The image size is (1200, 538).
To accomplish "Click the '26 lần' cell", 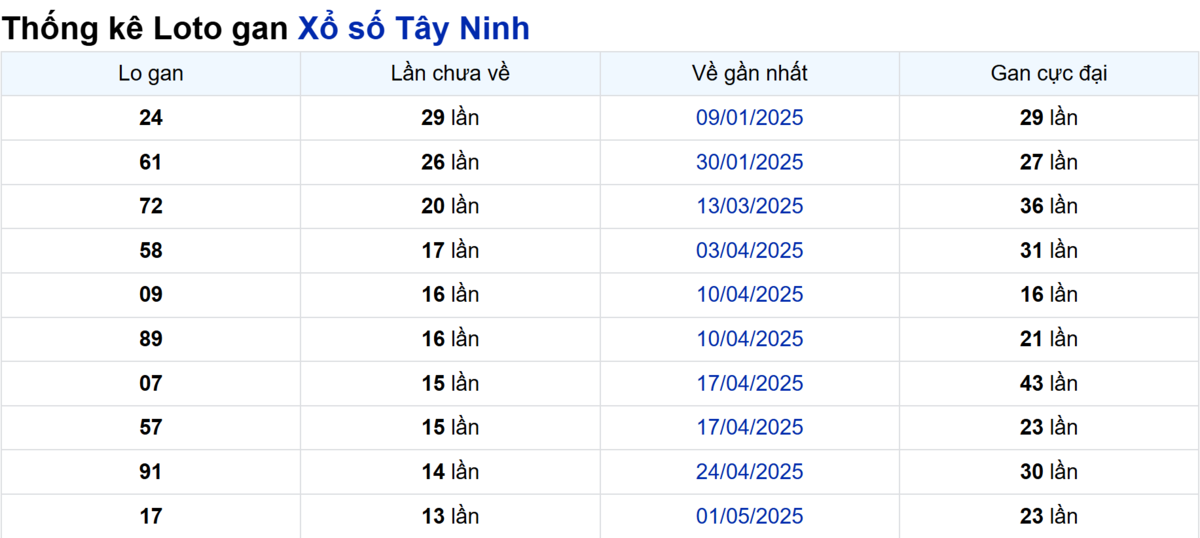I will tap(450, 162).
